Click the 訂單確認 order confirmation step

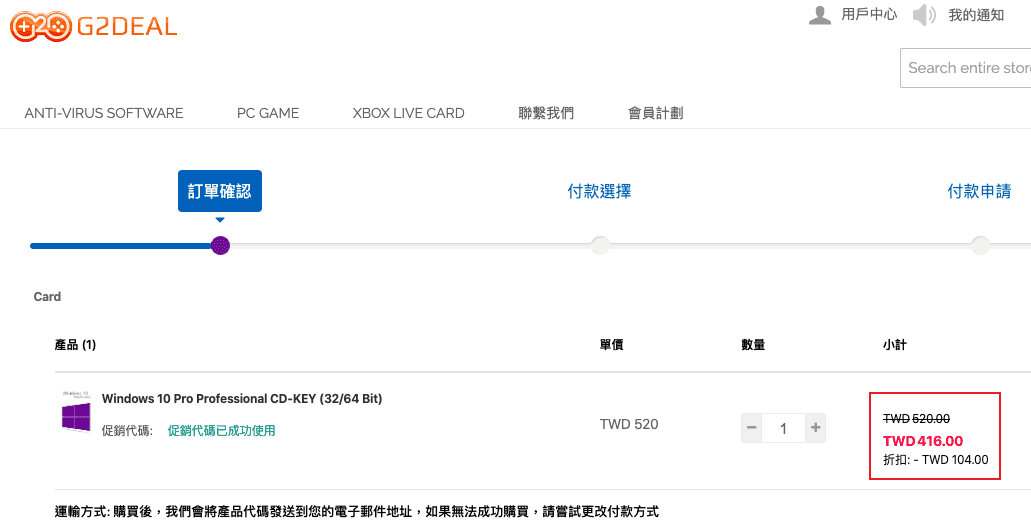220,191
